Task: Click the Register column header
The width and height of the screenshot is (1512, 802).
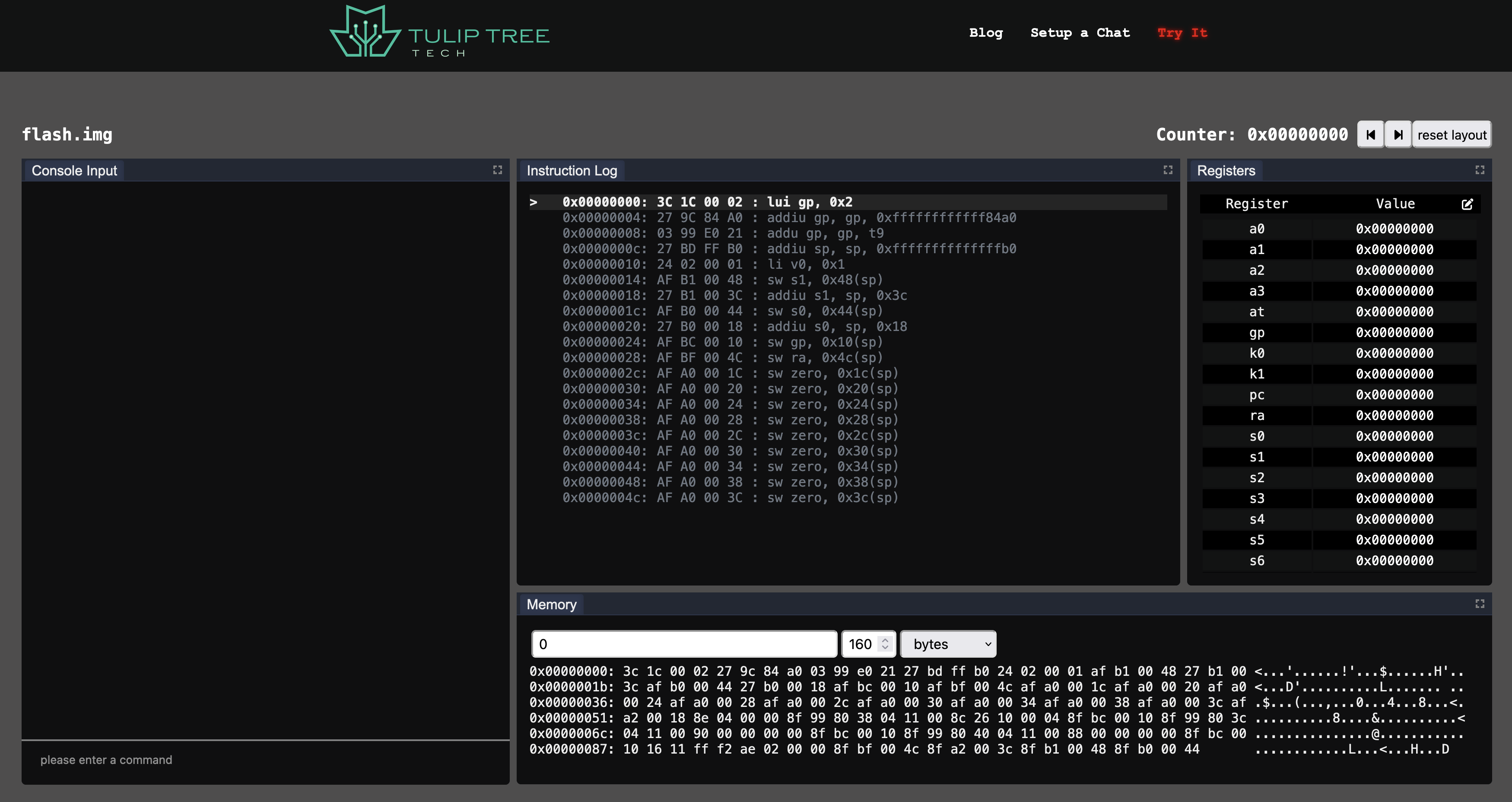Action: pyautogui.click(x=1257, y=204)
